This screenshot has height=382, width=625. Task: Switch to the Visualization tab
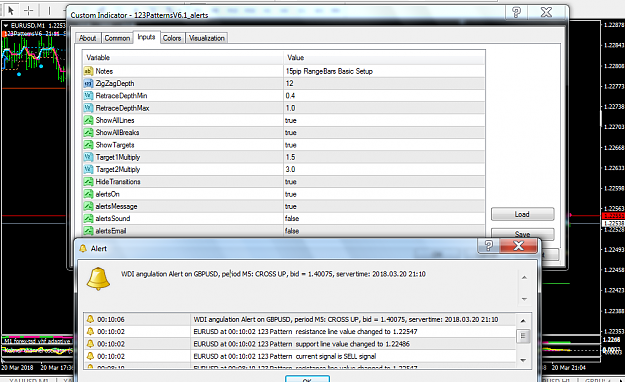tap(206, 38)
